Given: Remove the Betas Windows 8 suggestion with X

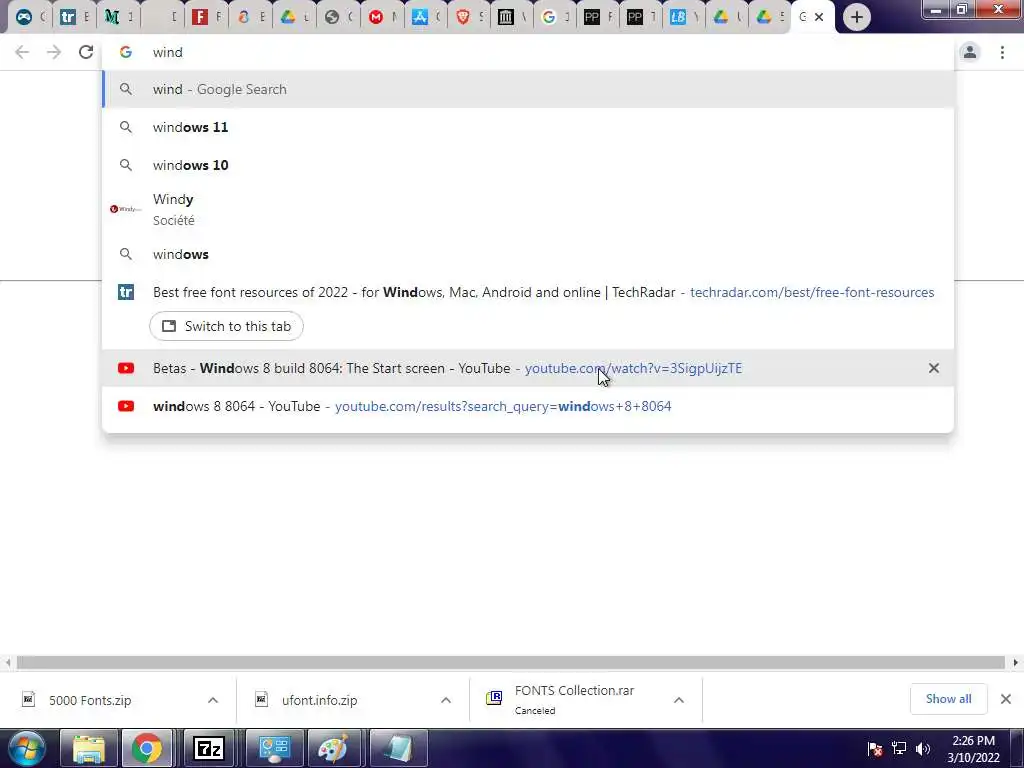Looking at the screenshot, I should point(934,368).
